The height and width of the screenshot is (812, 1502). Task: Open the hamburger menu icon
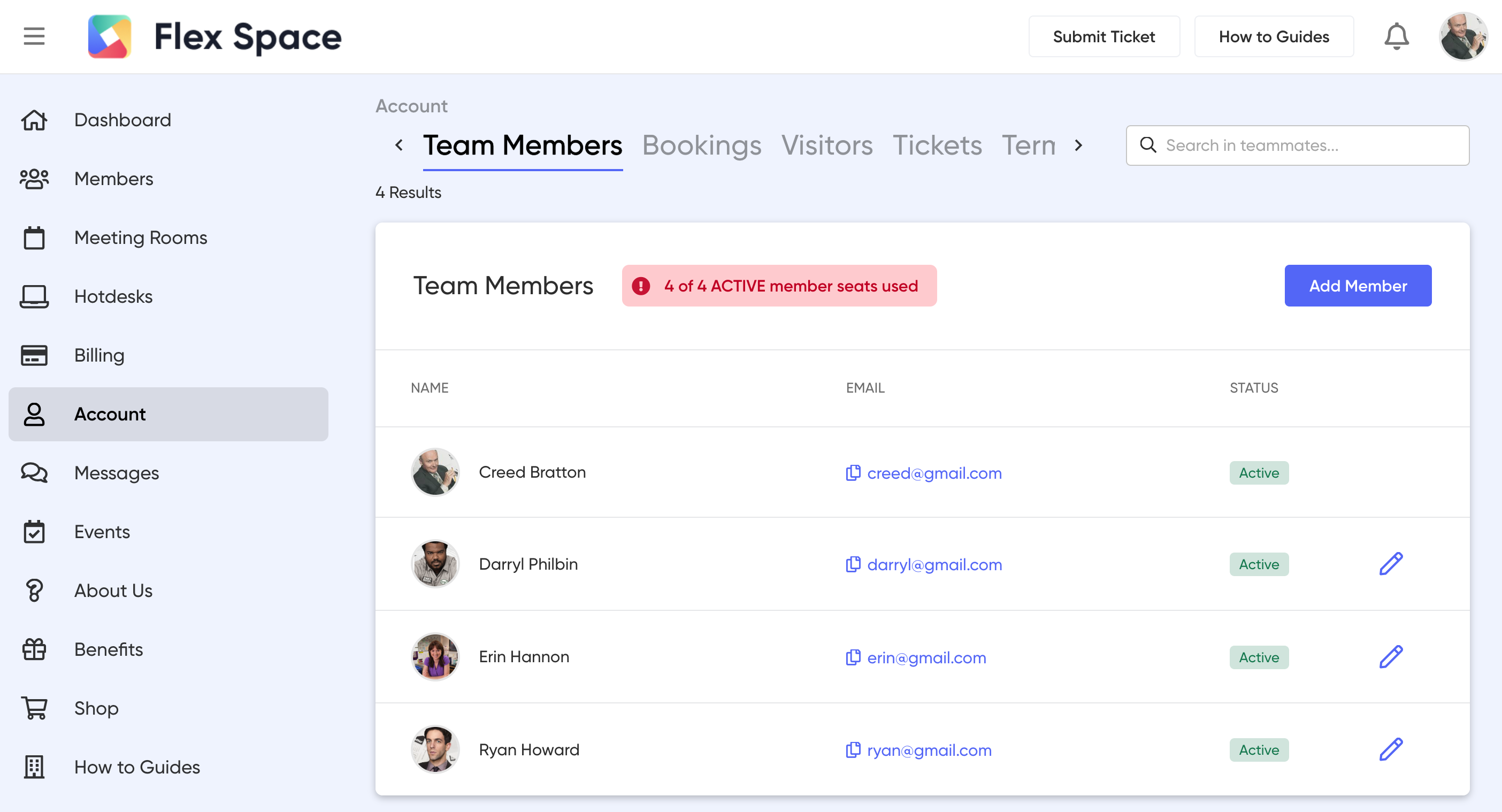pyautogui.click(x=34, y=36)
